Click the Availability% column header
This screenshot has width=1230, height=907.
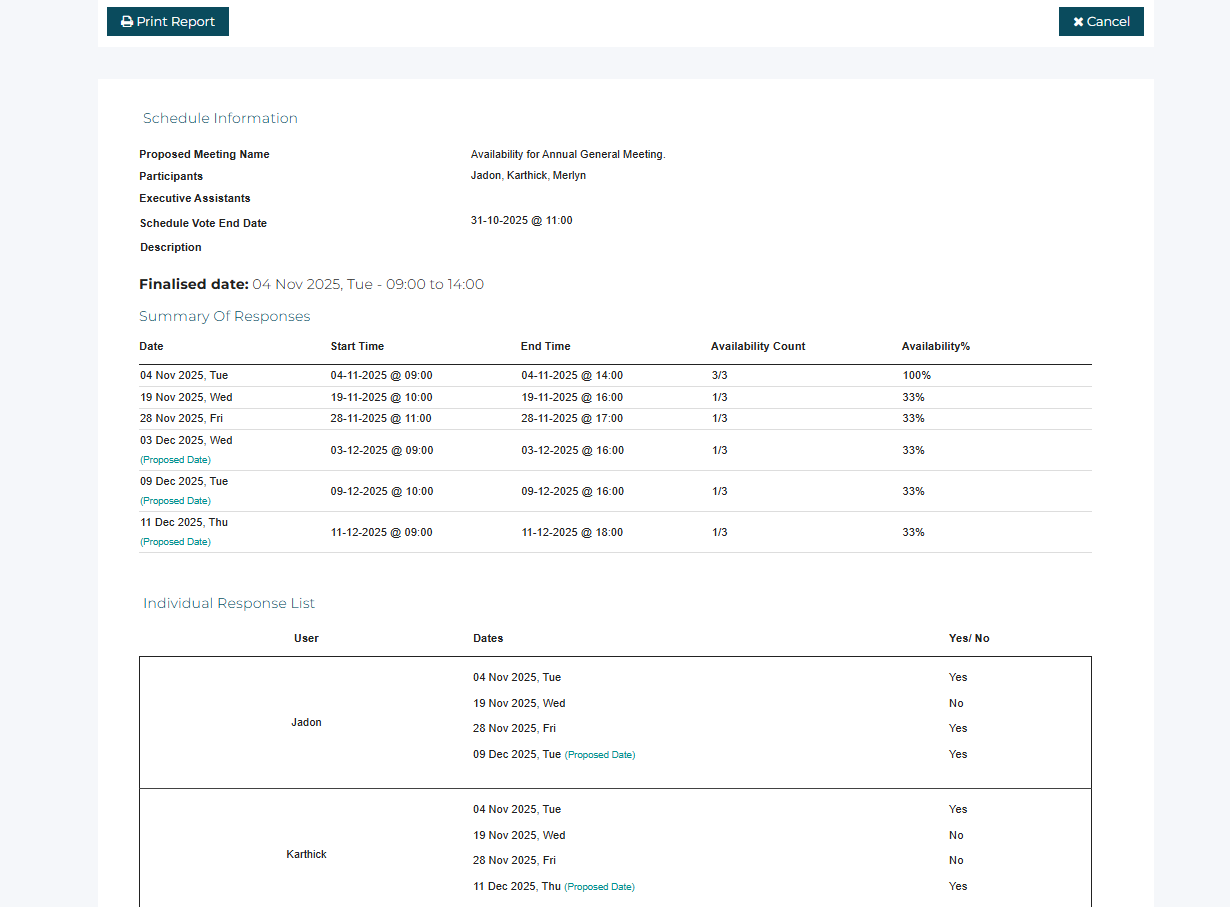936,346
